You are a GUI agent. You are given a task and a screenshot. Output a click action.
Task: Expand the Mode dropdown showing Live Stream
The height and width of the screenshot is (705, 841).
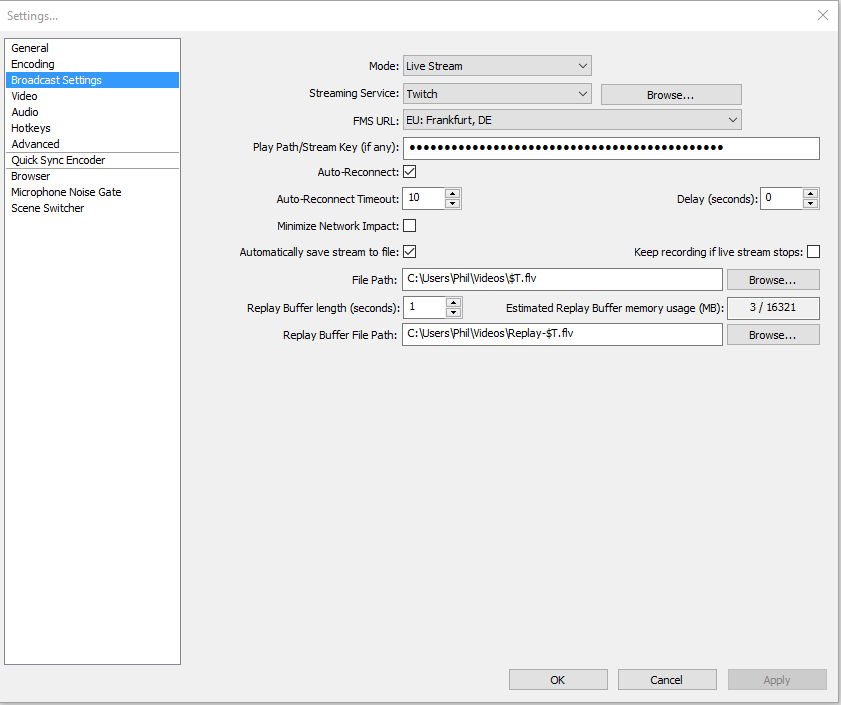pos(497,66)
